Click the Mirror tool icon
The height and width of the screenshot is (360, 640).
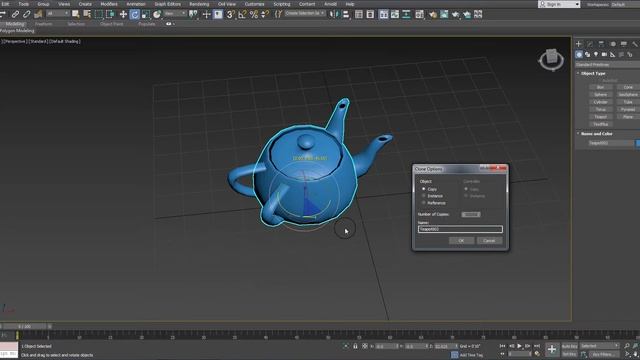(334, 14)
